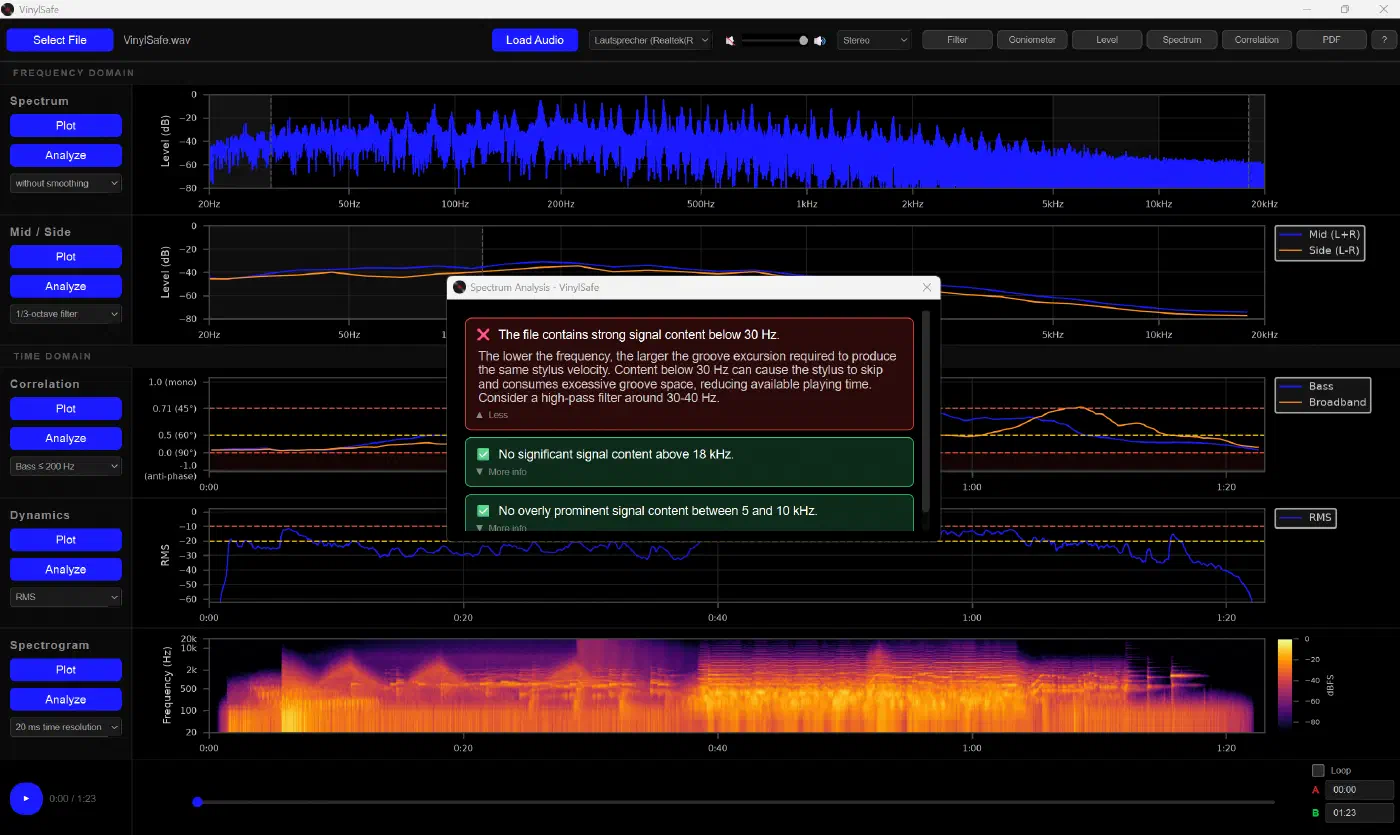Click the VinylSafe app icon in main title bar
Image resolution: width=1400 pixels, height=835 pixels.
8,9
